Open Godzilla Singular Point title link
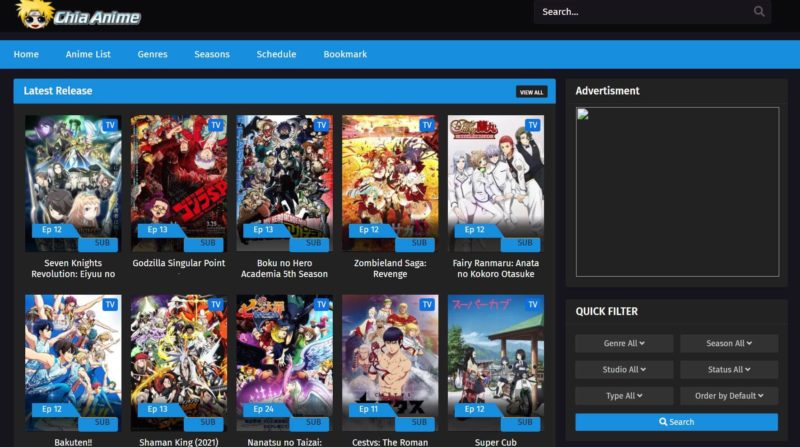Viewport: 800px width, 447px height. pyautogui.click(x=179, y=263)
